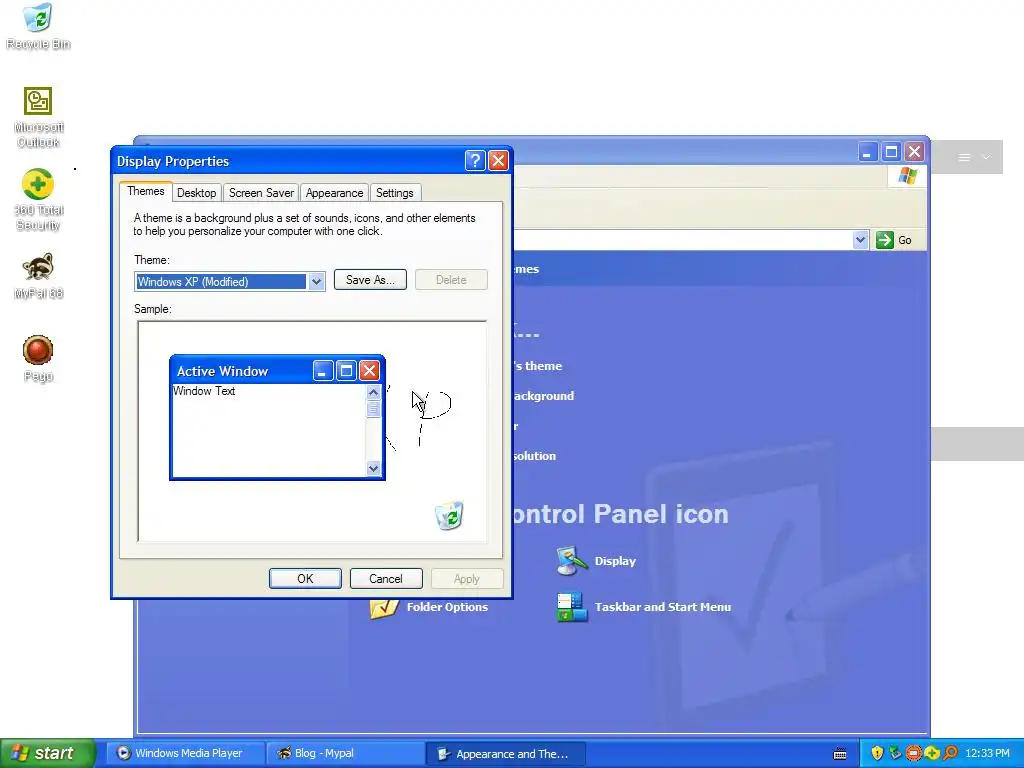
Task: Switch to the Desktop tab
Action: (x=197, y=193)
